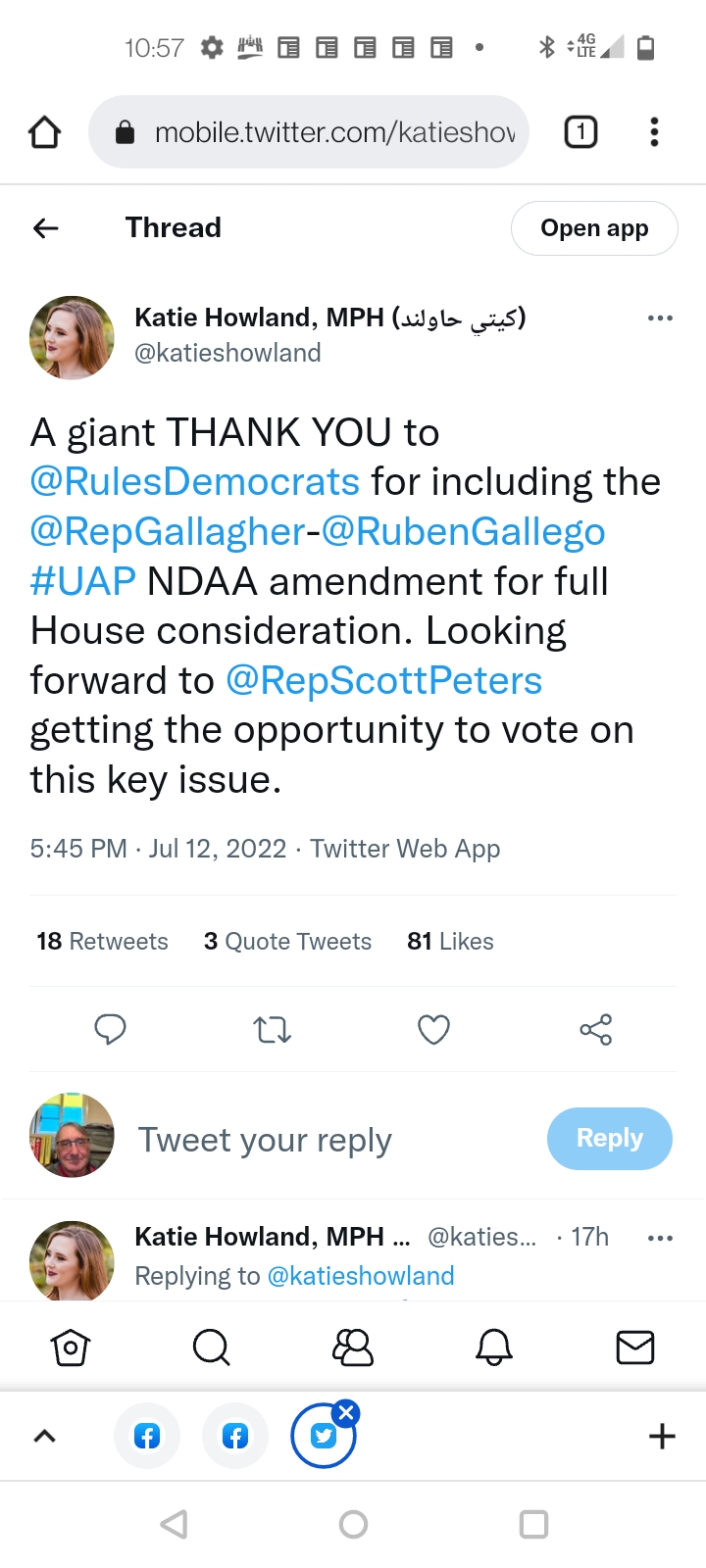Expand the tab strip chevron arrow
This screenshot has width=706, height=1568.
tap(45, 1437)
